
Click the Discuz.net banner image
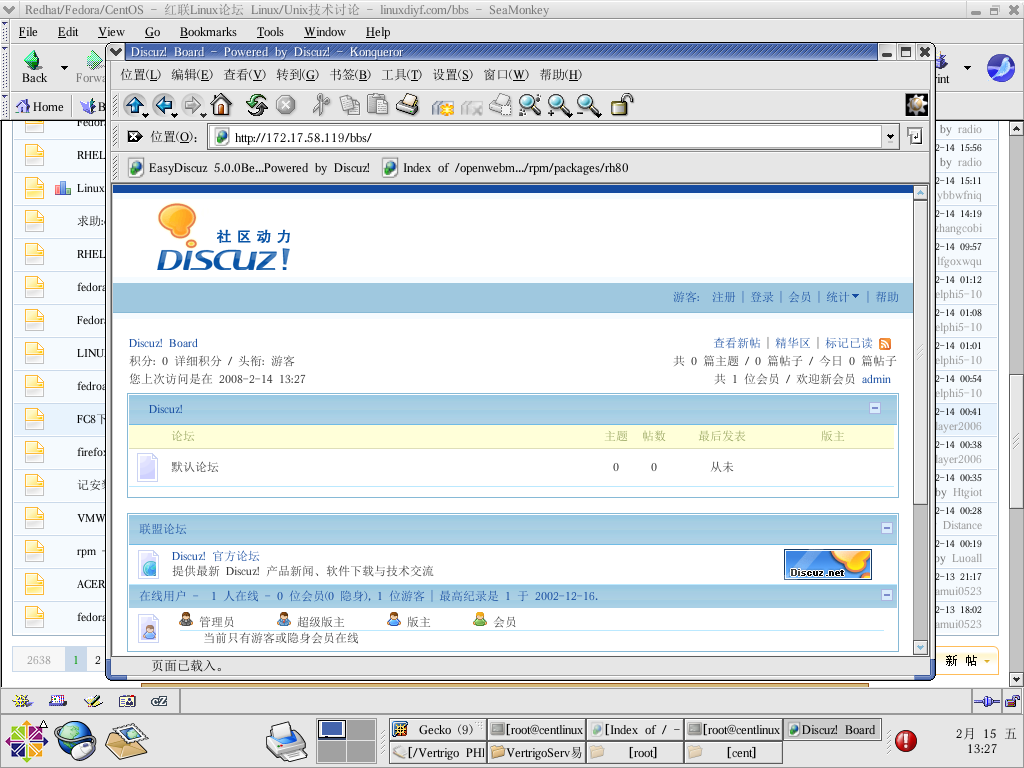tap(827, 564)
